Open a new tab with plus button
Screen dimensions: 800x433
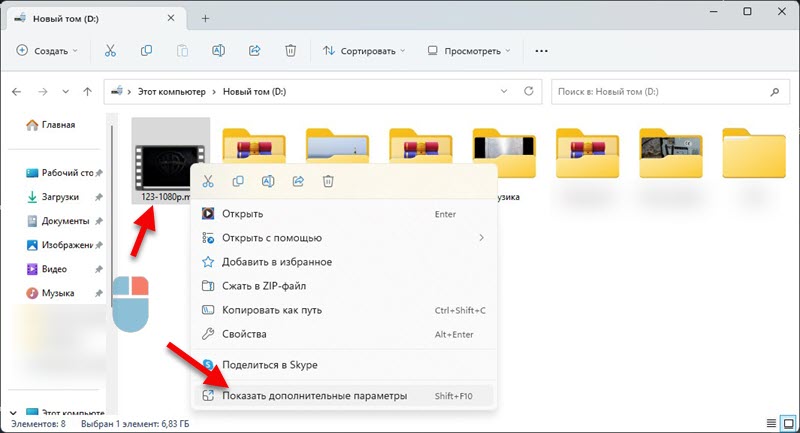pos(205,18)
